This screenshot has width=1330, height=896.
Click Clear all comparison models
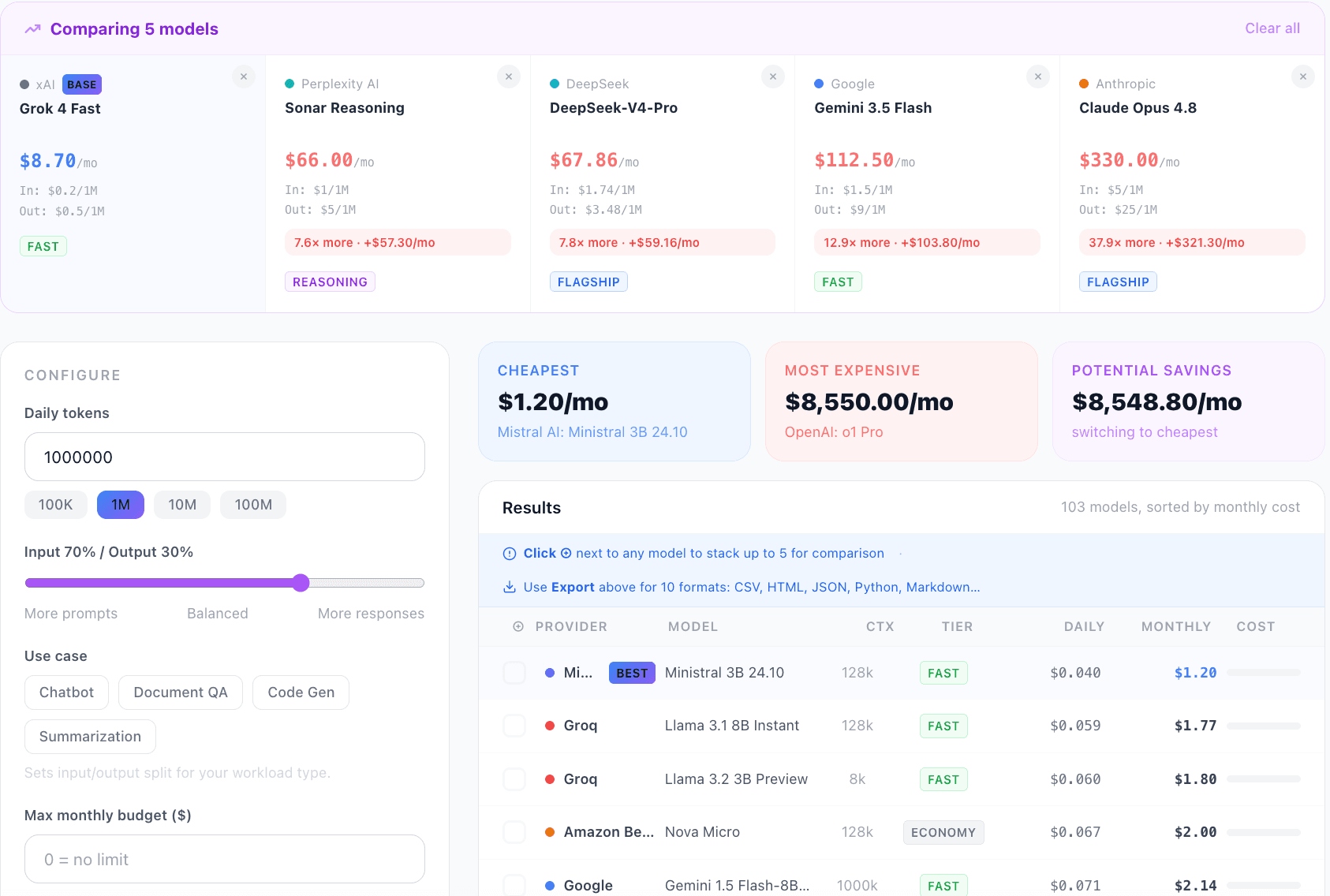1272,28
